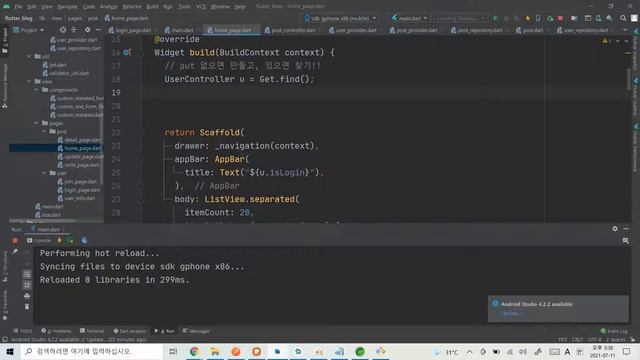
Task: Click the Chrome icon in the taskbar
Action: 194,351
